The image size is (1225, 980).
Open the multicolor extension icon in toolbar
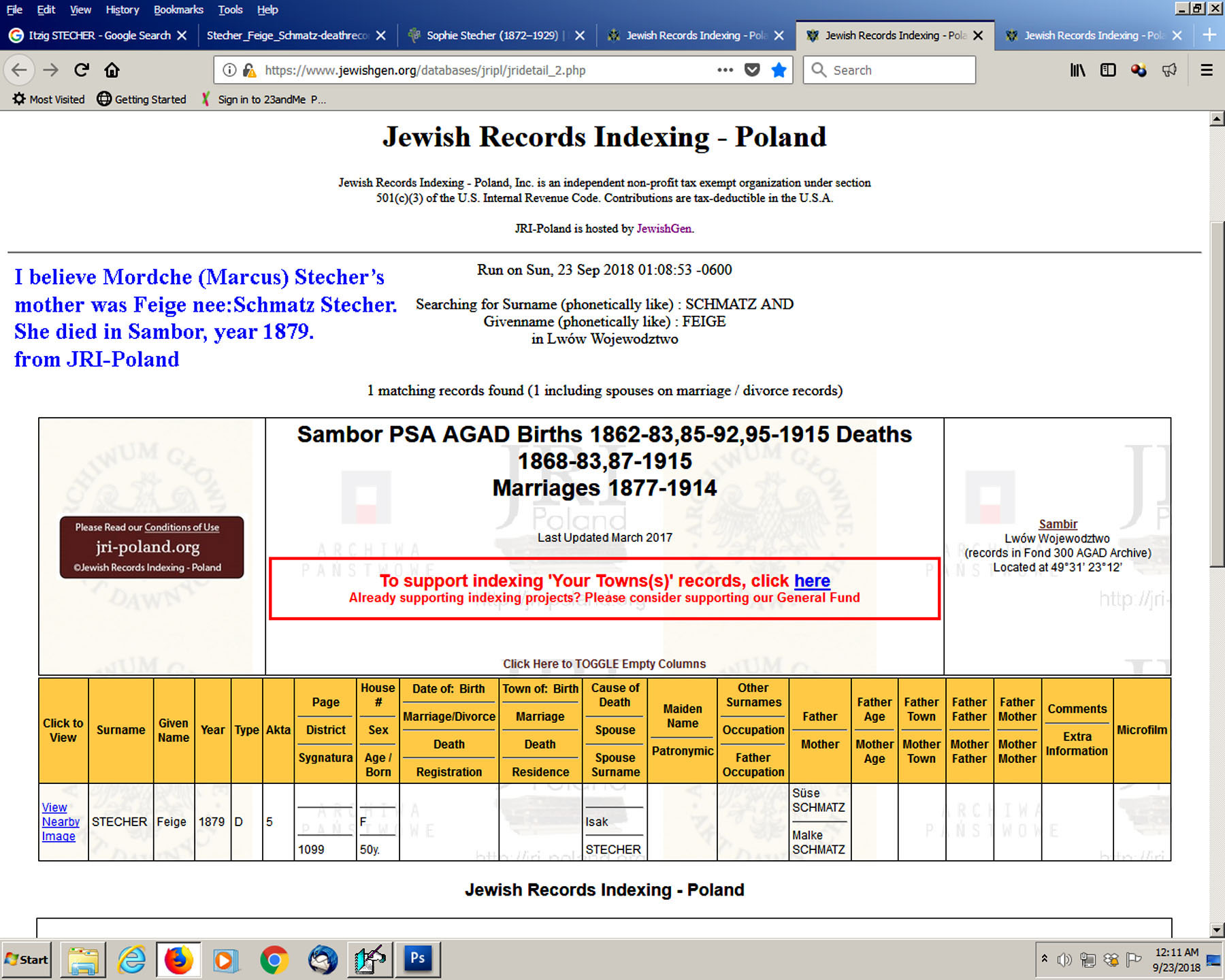coord(1139,69)
